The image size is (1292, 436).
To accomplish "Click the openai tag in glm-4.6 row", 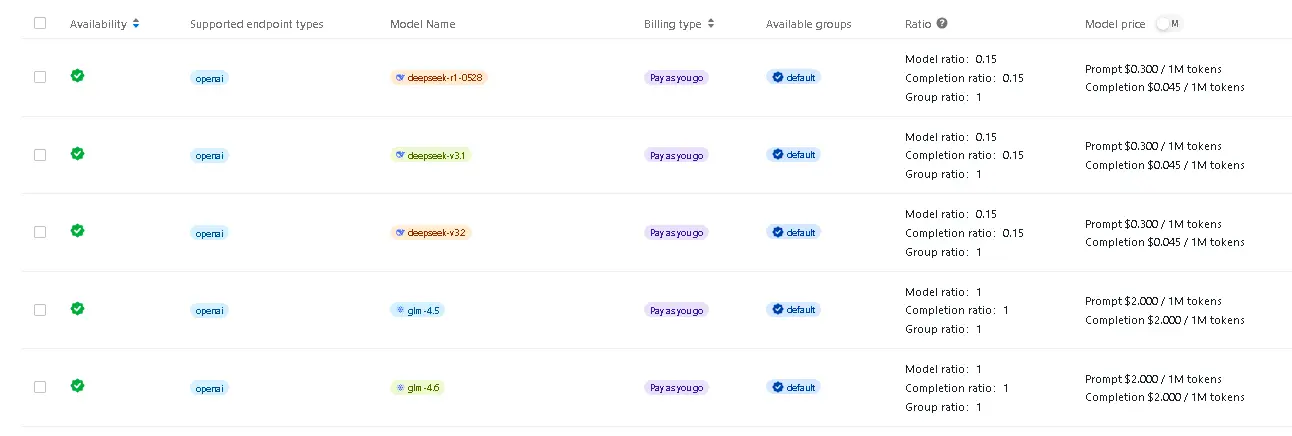I will [210, 387].
